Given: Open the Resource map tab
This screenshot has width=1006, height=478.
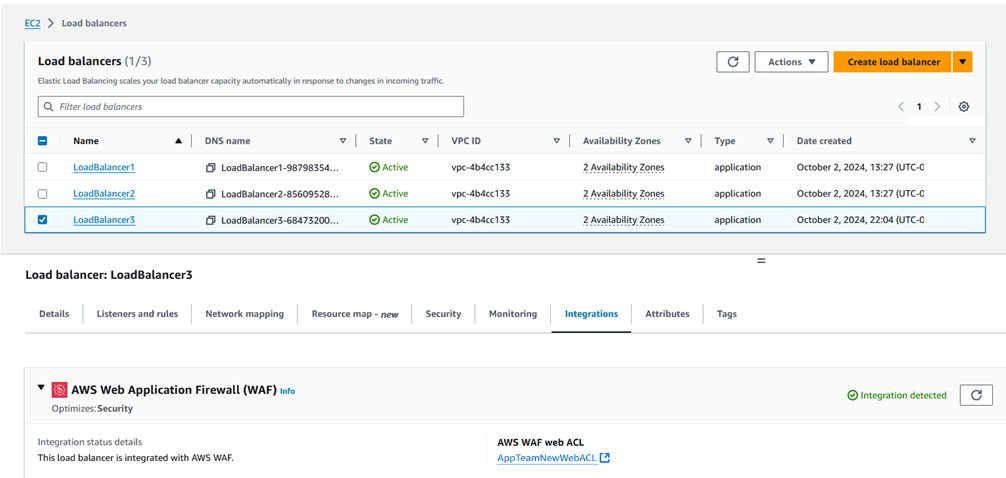Looking at the screenshot, I should pos(355,314).
